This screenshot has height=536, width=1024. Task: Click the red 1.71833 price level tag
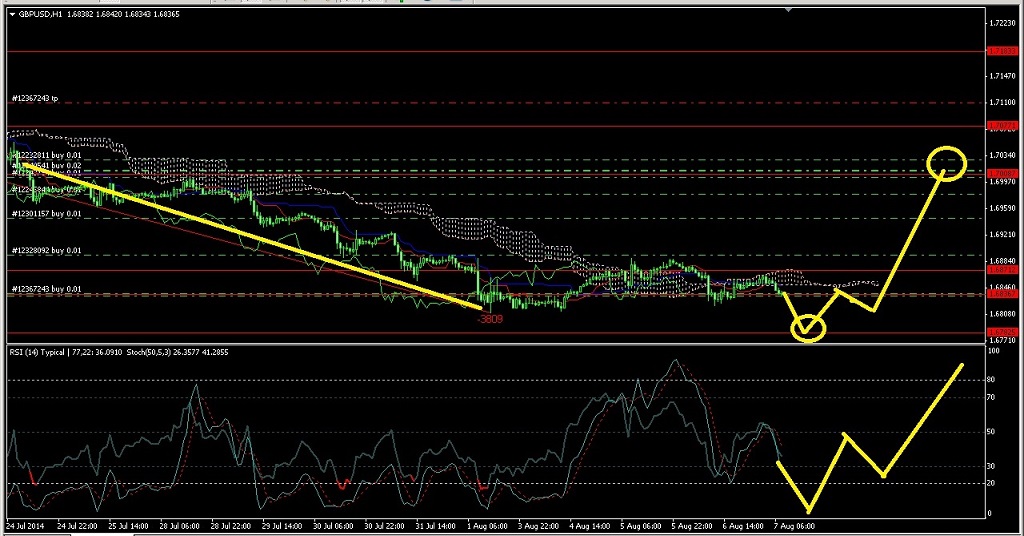coord(1000,50)
